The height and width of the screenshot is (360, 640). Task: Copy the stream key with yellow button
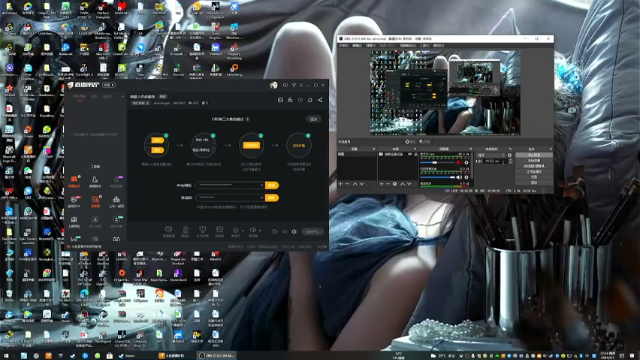pos(272,198)
